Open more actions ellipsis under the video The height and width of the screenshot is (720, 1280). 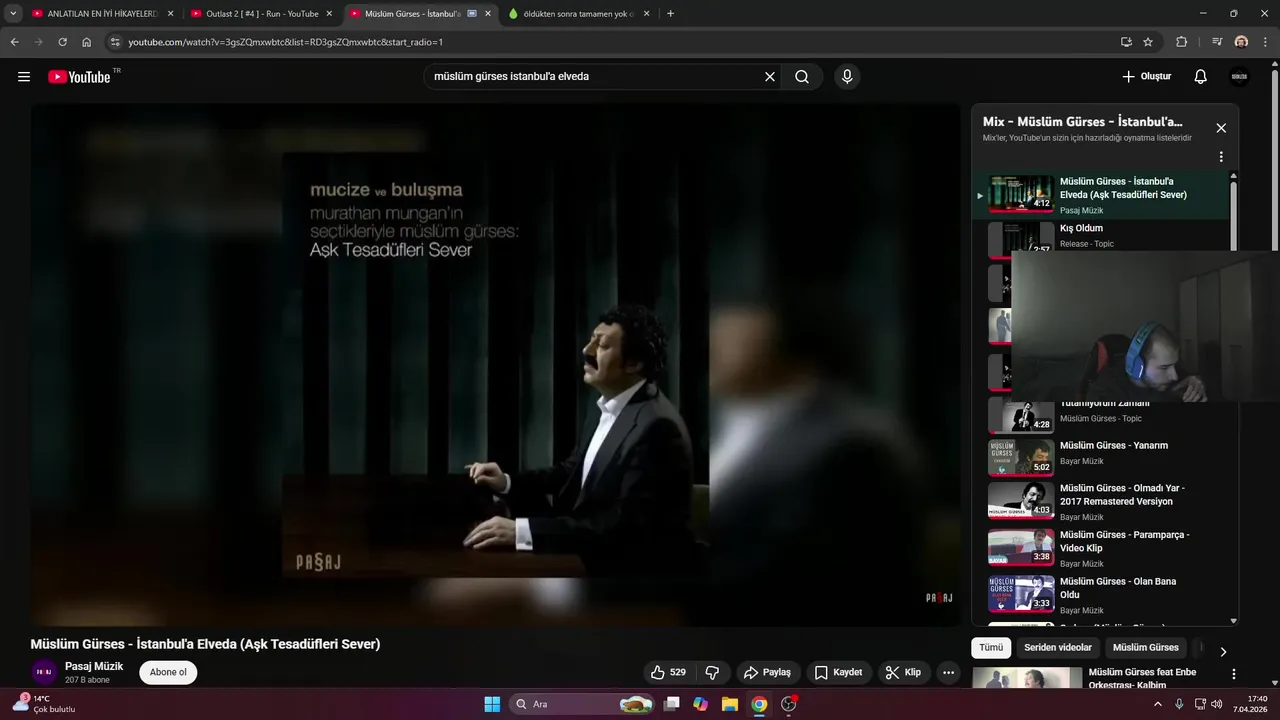[949, 672]
